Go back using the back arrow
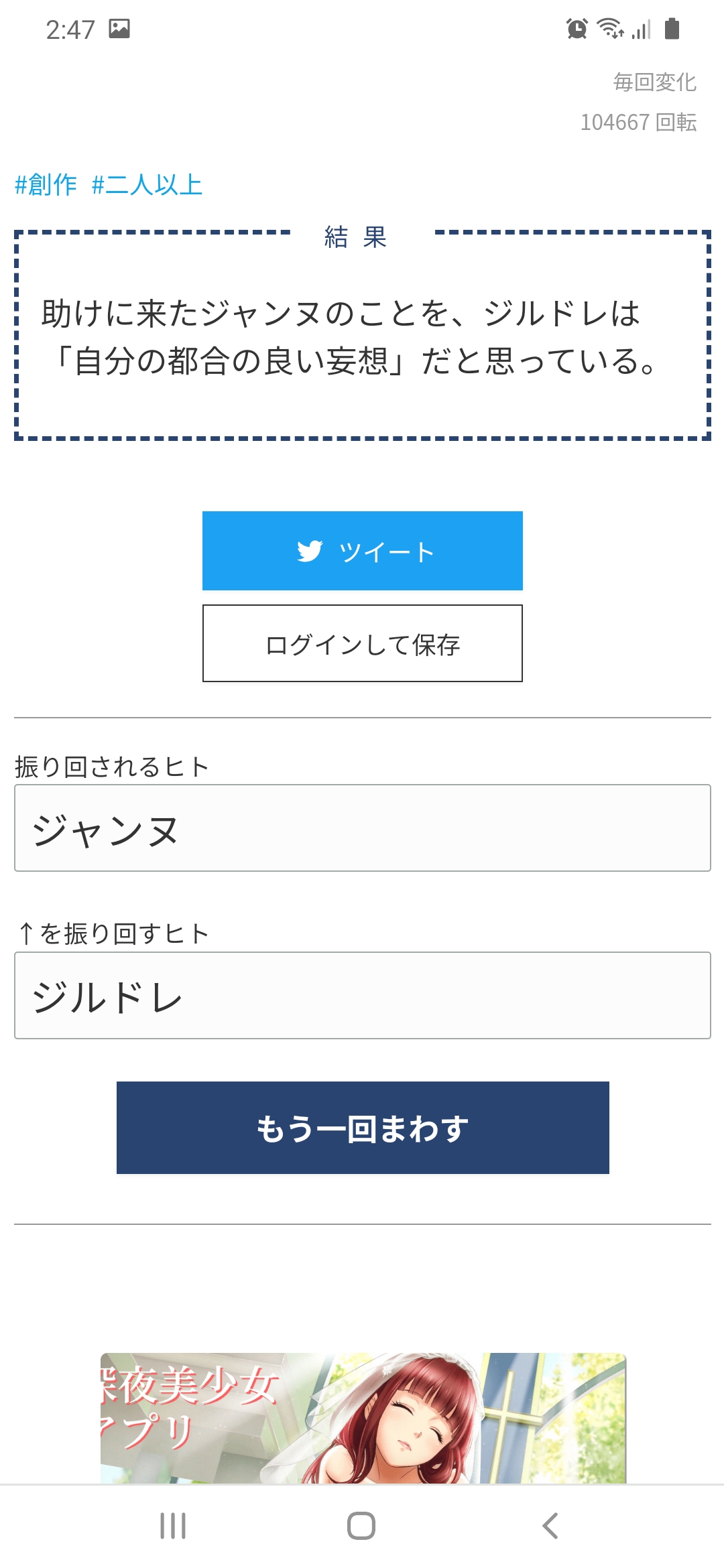This screenshot has height=1568, width=724. coord(550,1526)
